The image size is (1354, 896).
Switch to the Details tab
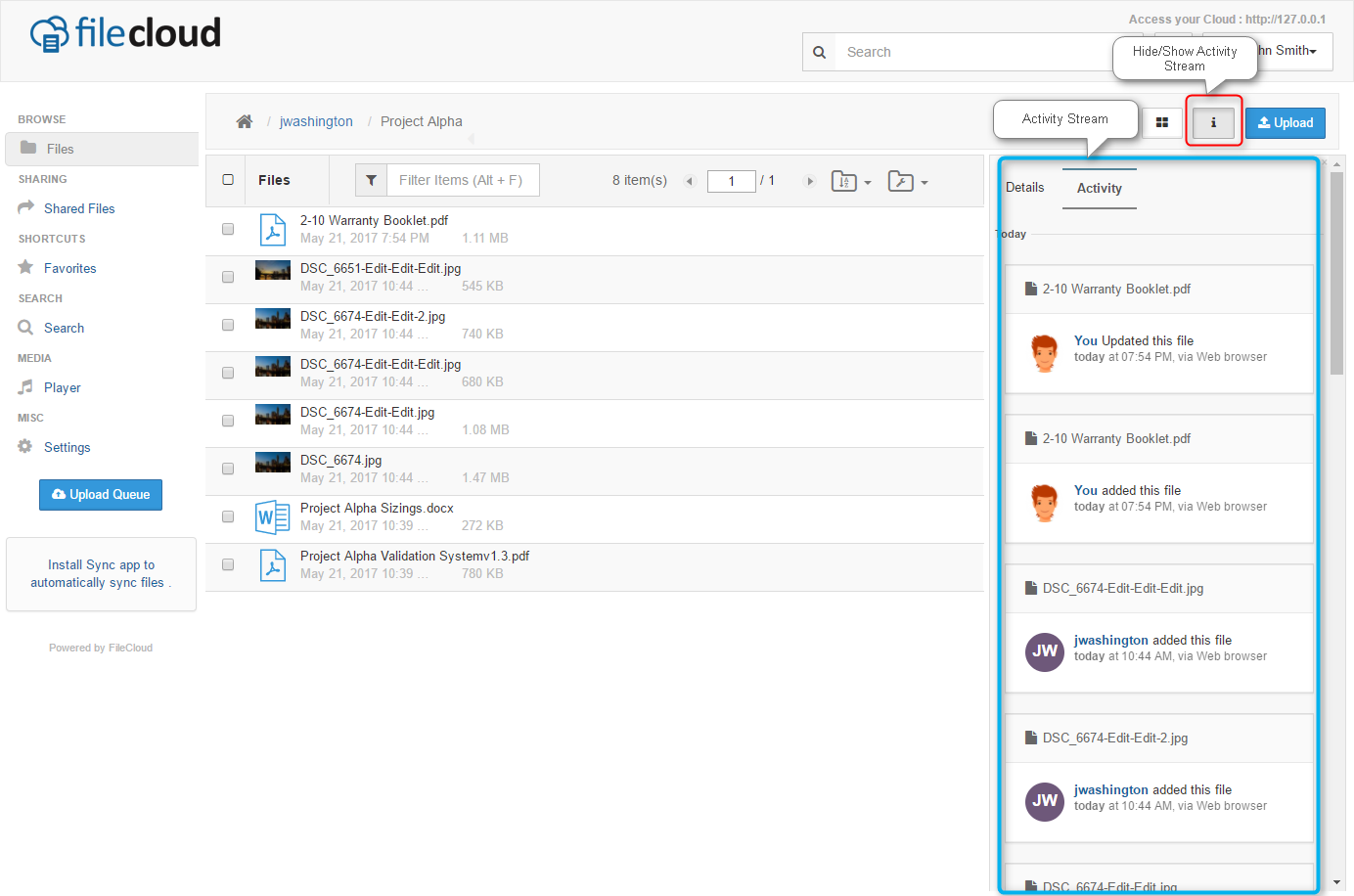[x=1024, y=187]
